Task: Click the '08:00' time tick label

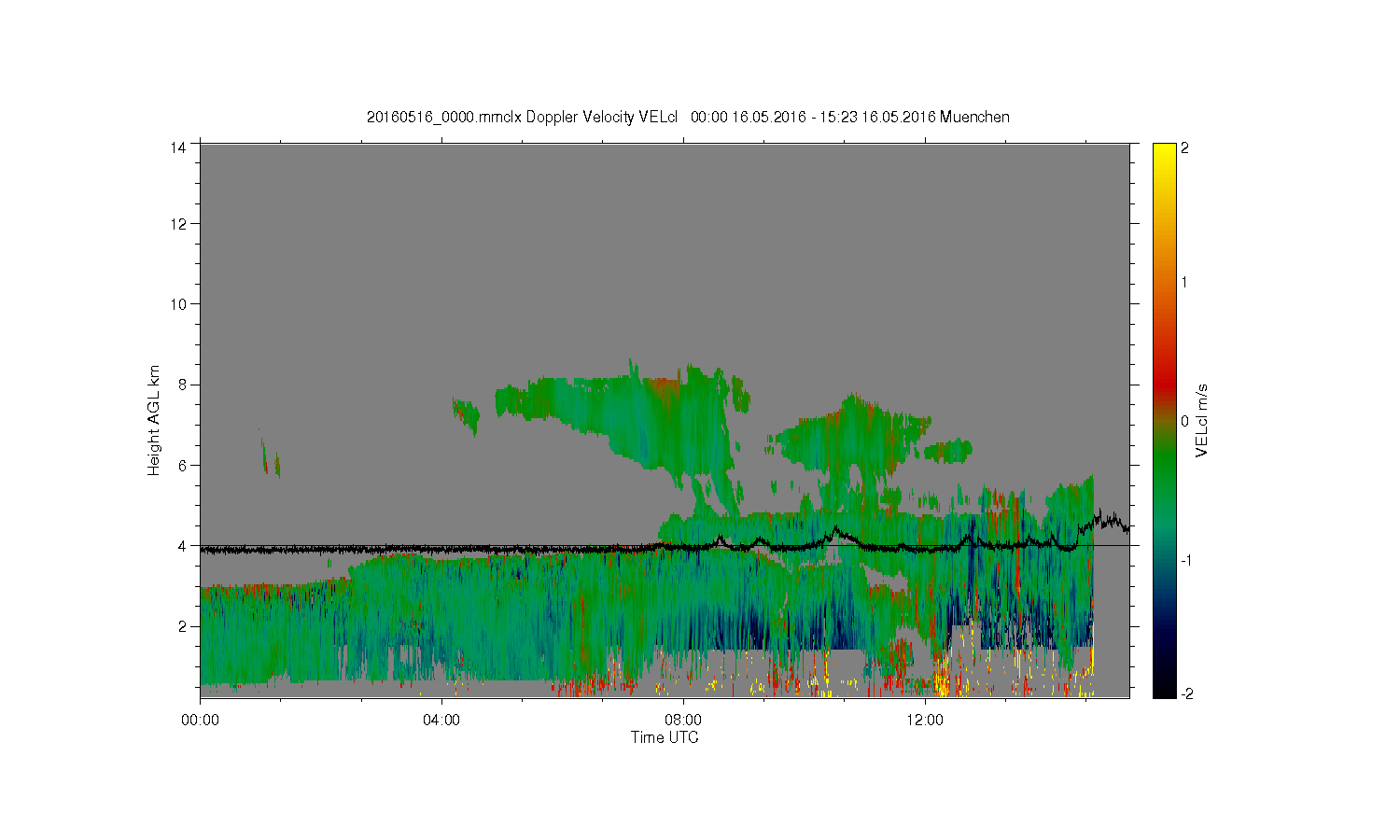Action: pos(683,720)
